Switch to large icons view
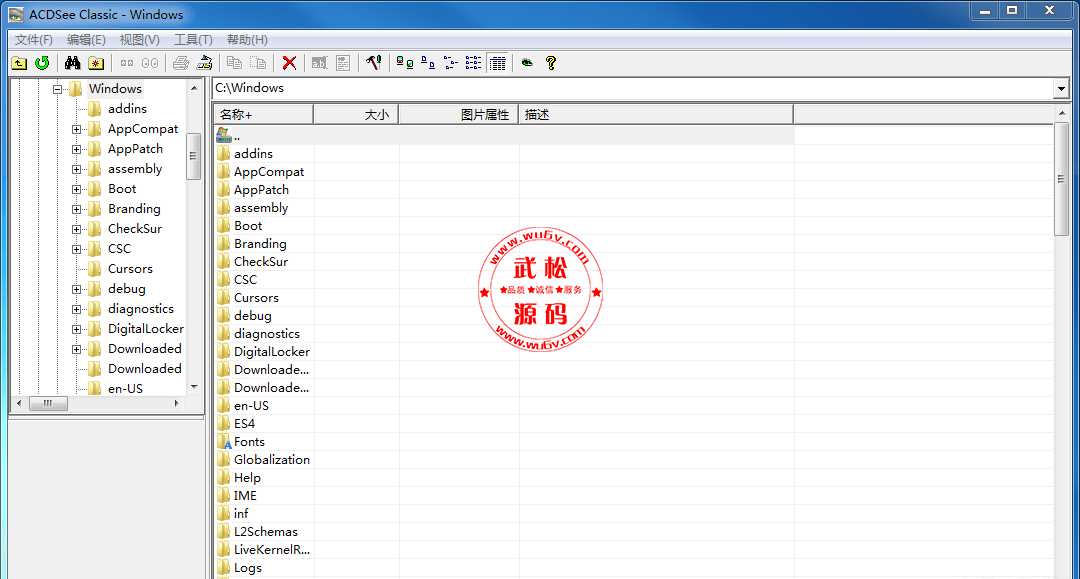This screenshot has height=579, width=1080. (404, 63)
